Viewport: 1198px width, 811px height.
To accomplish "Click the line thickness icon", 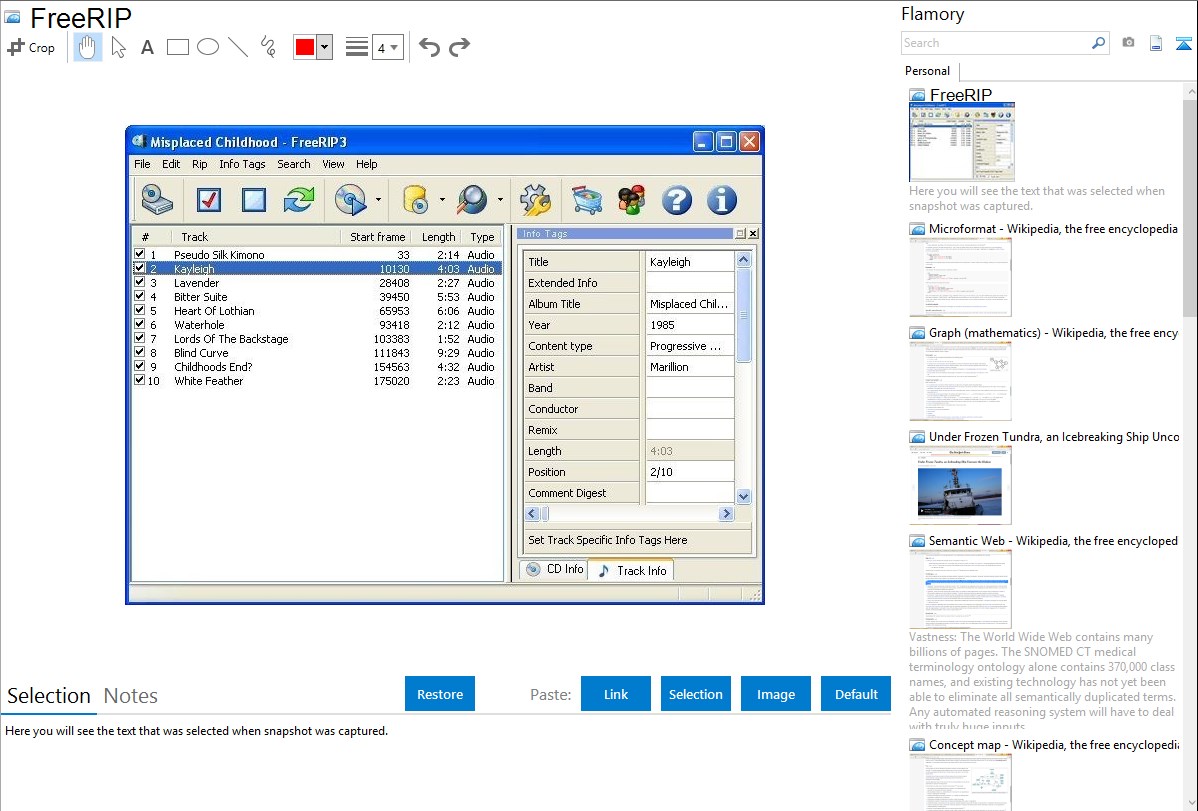I will point(356,47).
